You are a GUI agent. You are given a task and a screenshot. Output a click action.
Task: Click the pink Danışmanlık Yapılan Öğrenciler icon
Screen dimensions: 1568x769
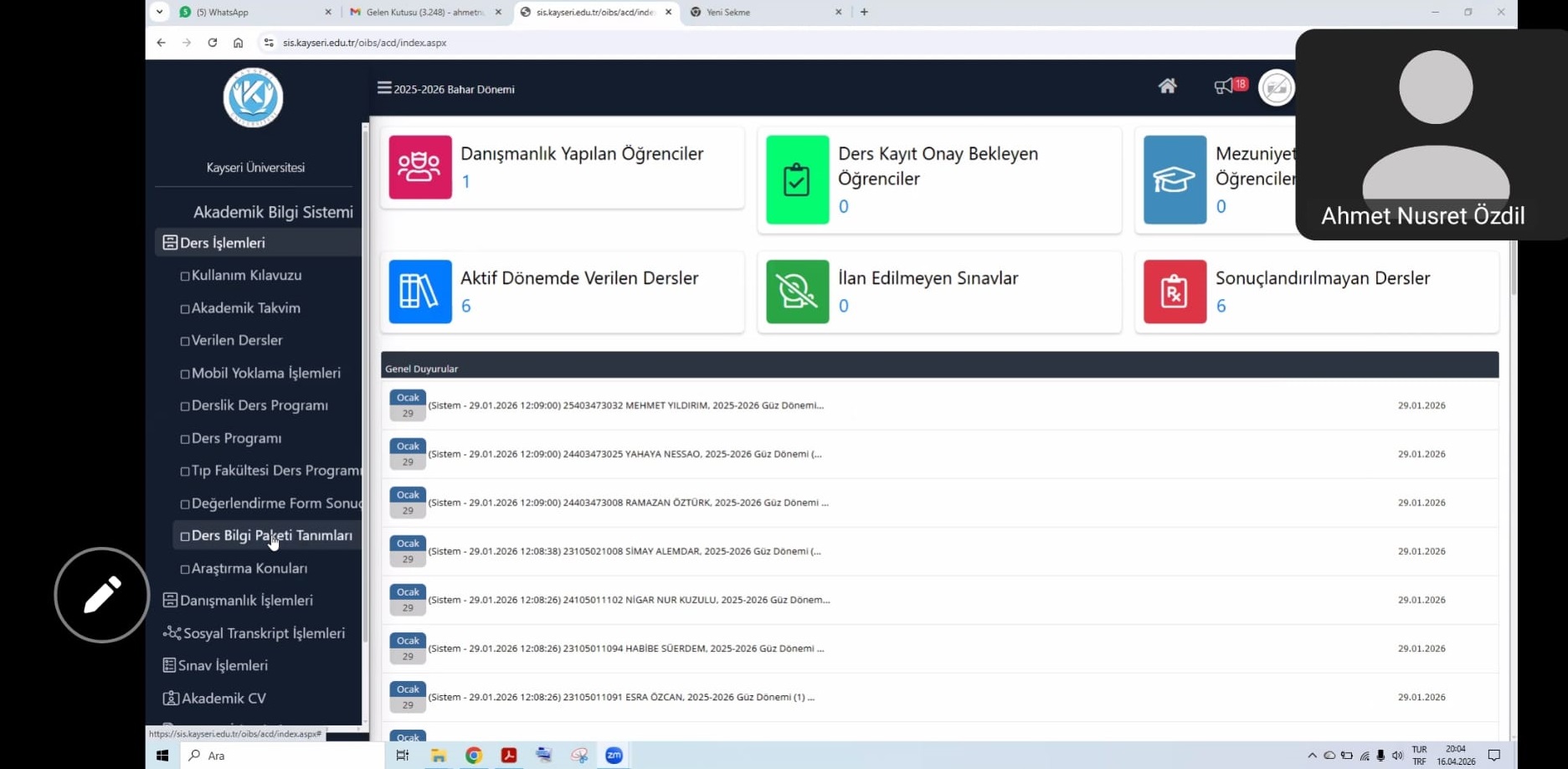(420, 167)
